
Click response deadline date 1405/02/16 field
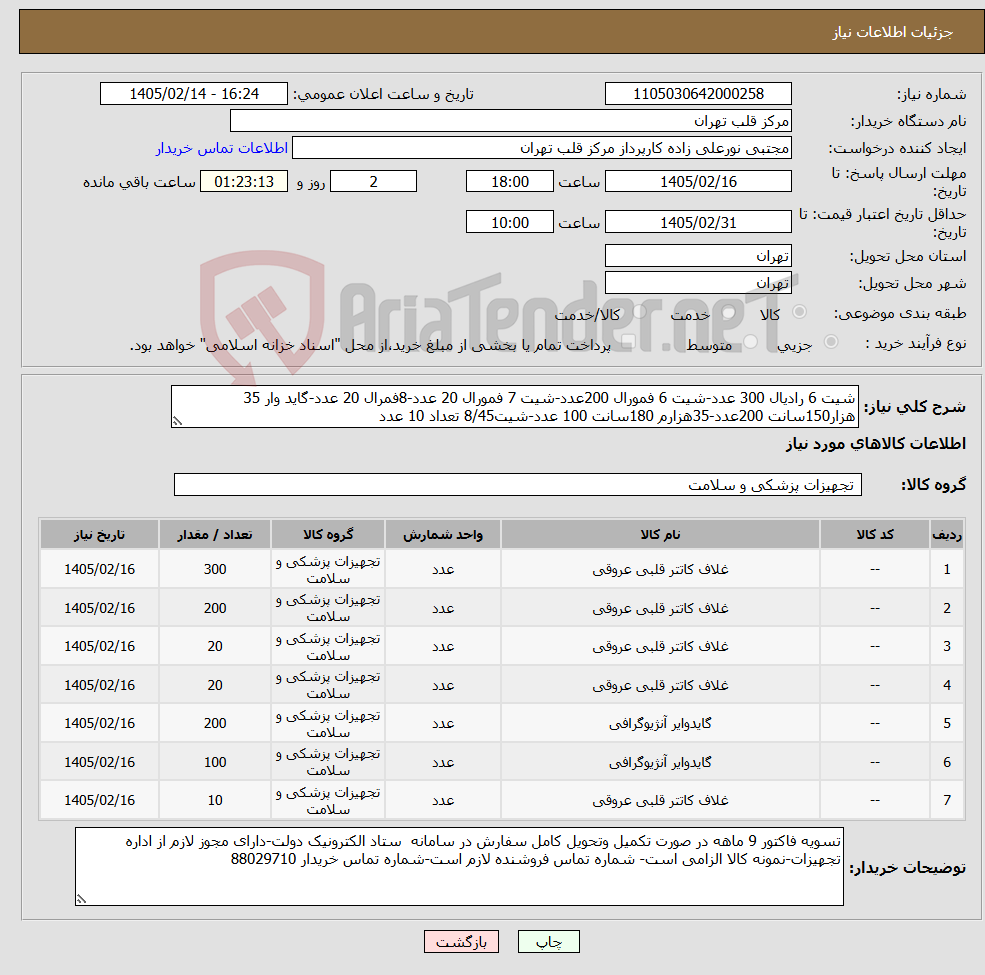click(x=698, y=182)
